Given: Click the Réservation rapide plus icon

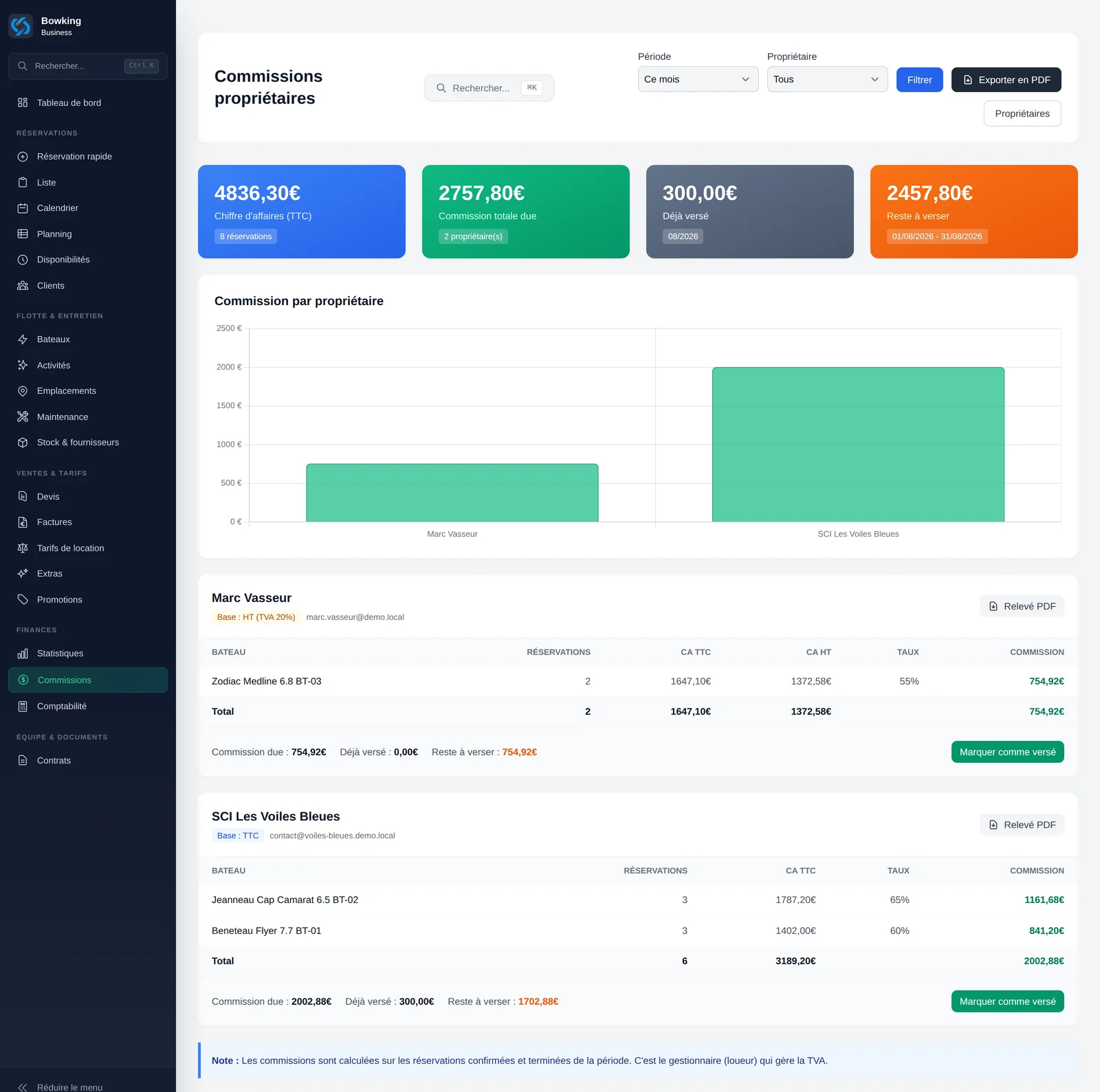Looking at the screenshot, I should (23, 157).
